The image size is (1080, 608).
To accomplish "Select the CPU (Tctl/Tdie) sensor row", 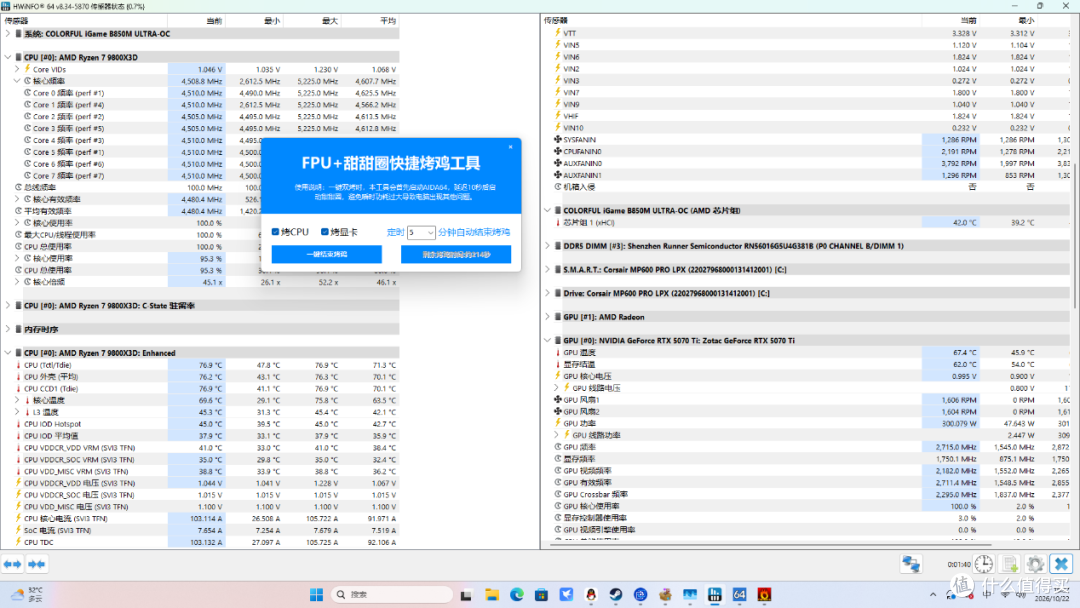I will (202, 365).
